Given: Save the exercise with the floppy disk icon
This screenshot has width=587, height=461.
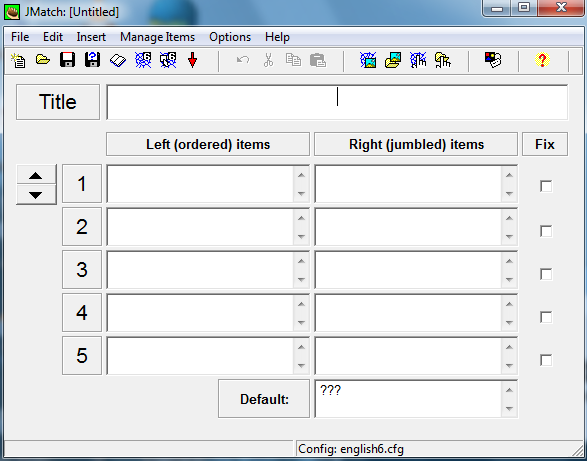Looking at the screenshot, I should pos(68,60).
